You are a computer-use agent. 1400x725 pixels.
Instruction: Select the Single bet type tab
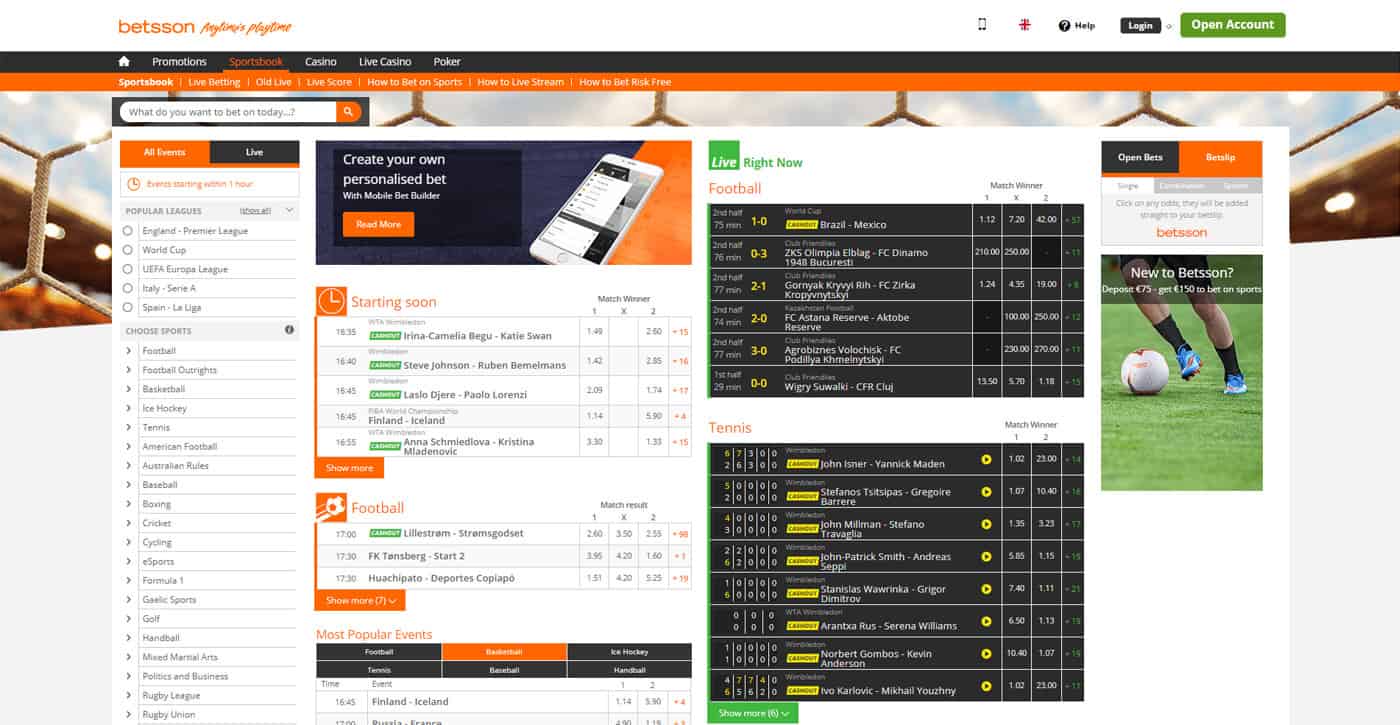(1128, 186)
